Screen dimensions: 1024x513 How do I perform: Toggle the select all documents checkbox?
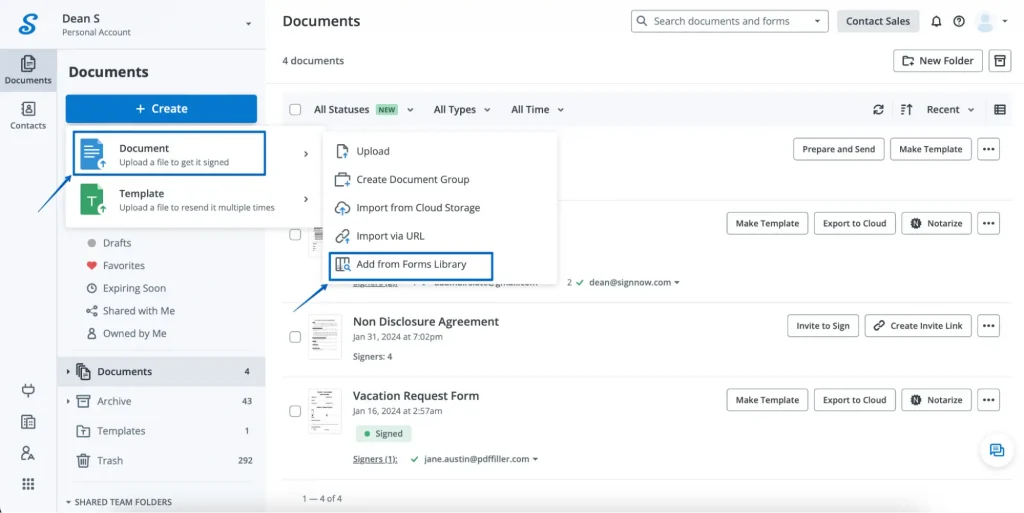tap(295, 110)
